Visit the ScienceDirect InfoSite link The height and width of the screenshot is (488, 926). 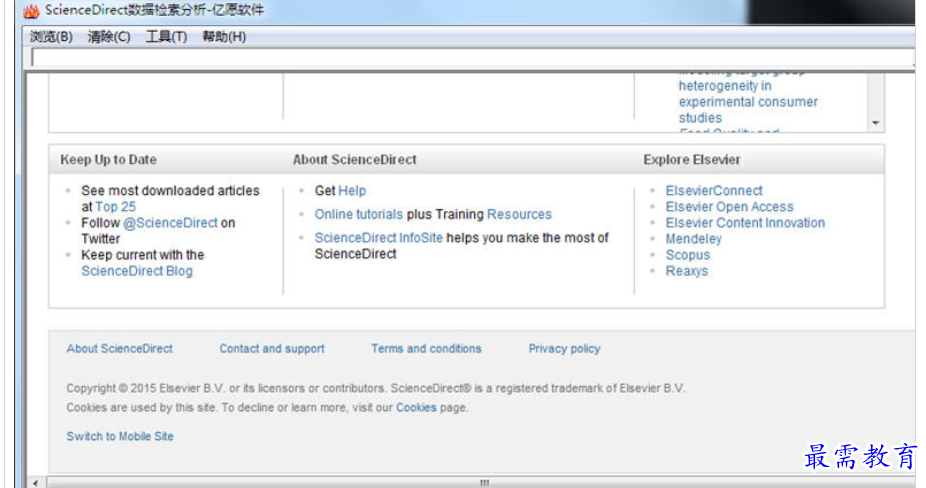[x=379, y=238]
